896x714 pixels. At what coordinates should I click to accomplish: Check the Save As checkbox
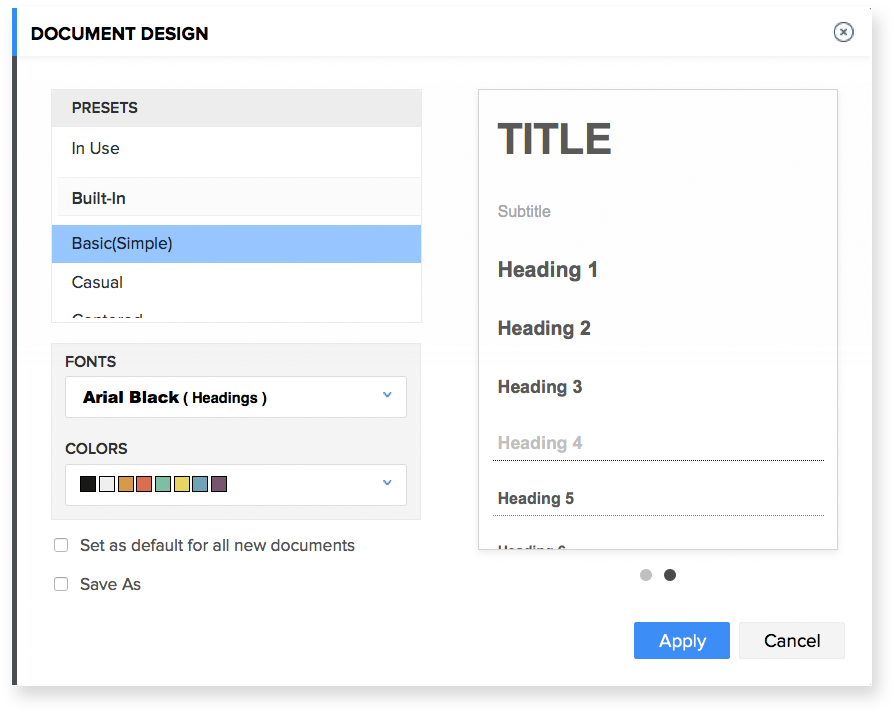(61, 584)
